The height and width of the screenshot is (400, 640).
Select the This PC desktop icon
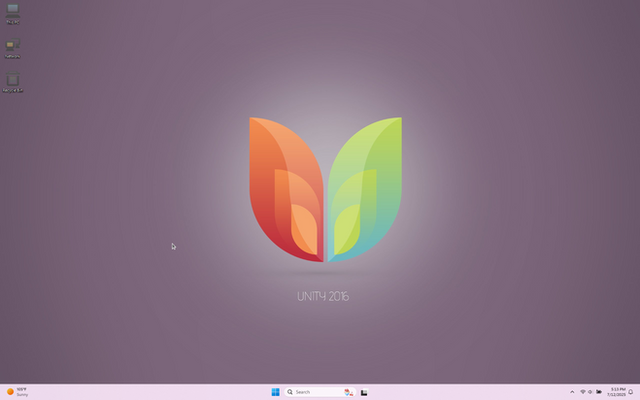pyautogui.click(x=13, y=14)
